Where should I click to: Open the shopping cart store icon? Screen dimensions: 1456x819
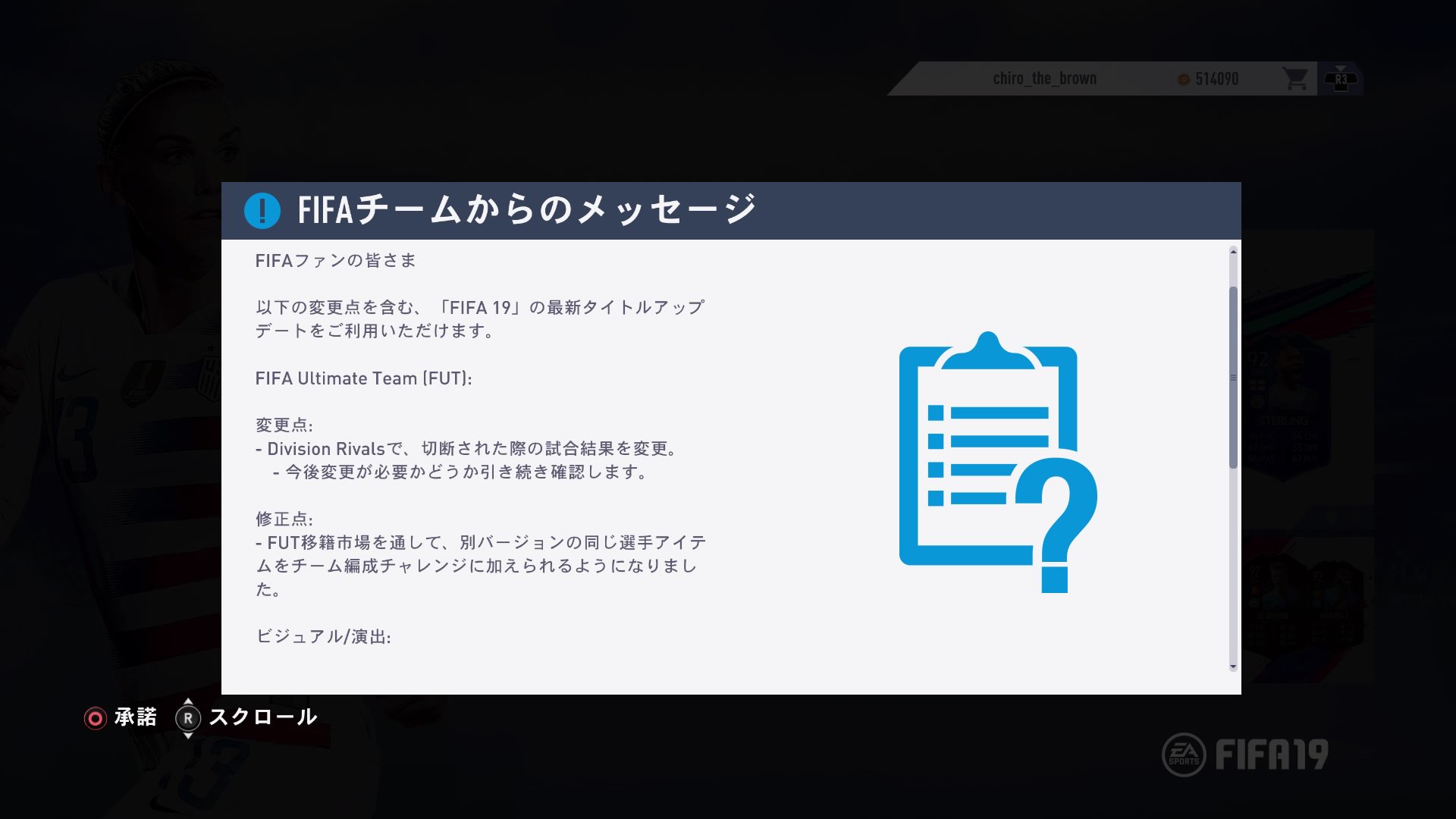pos(1295,78)
